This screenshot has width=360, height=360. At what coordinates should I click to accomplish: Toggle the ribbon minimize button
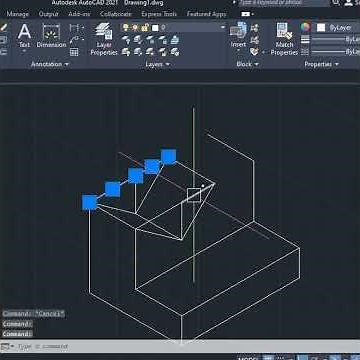245,14
